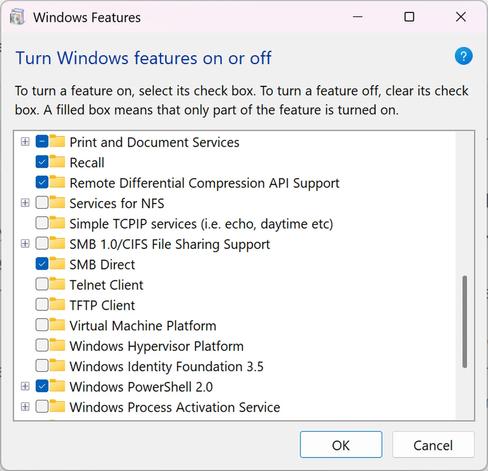The width and height of the screenshot is (488, 471).
Task: Click the Cancel button
Action: (433, 445)
